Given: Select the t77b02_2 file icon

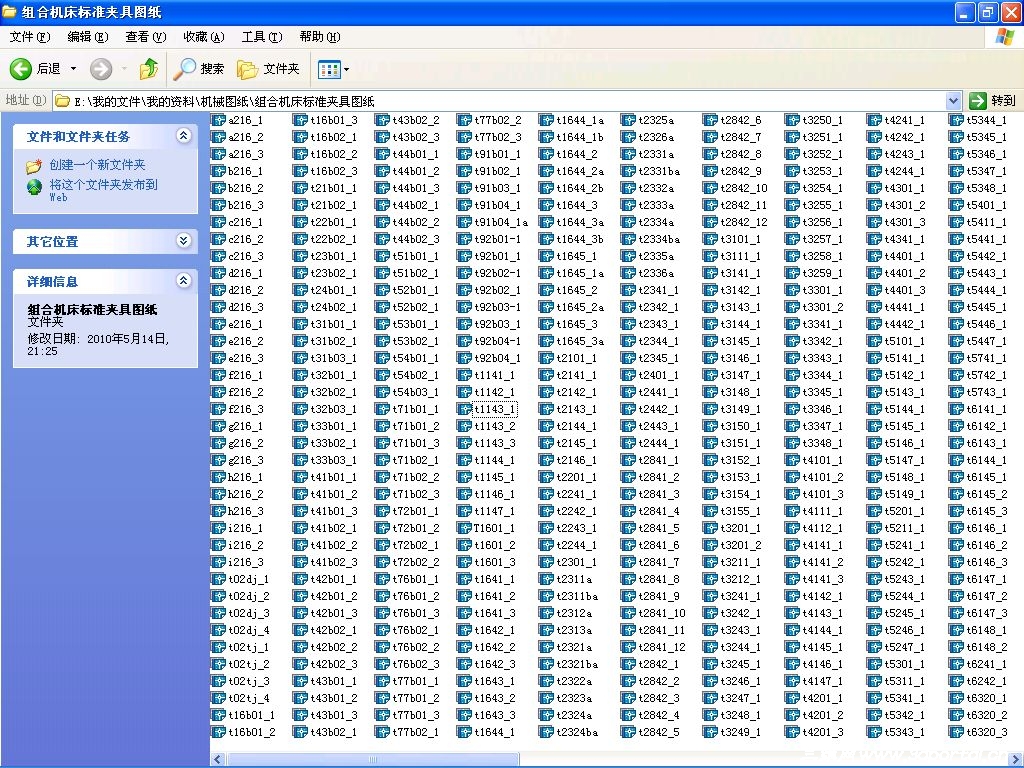Looking at the screenshot, I should point(464,120).
